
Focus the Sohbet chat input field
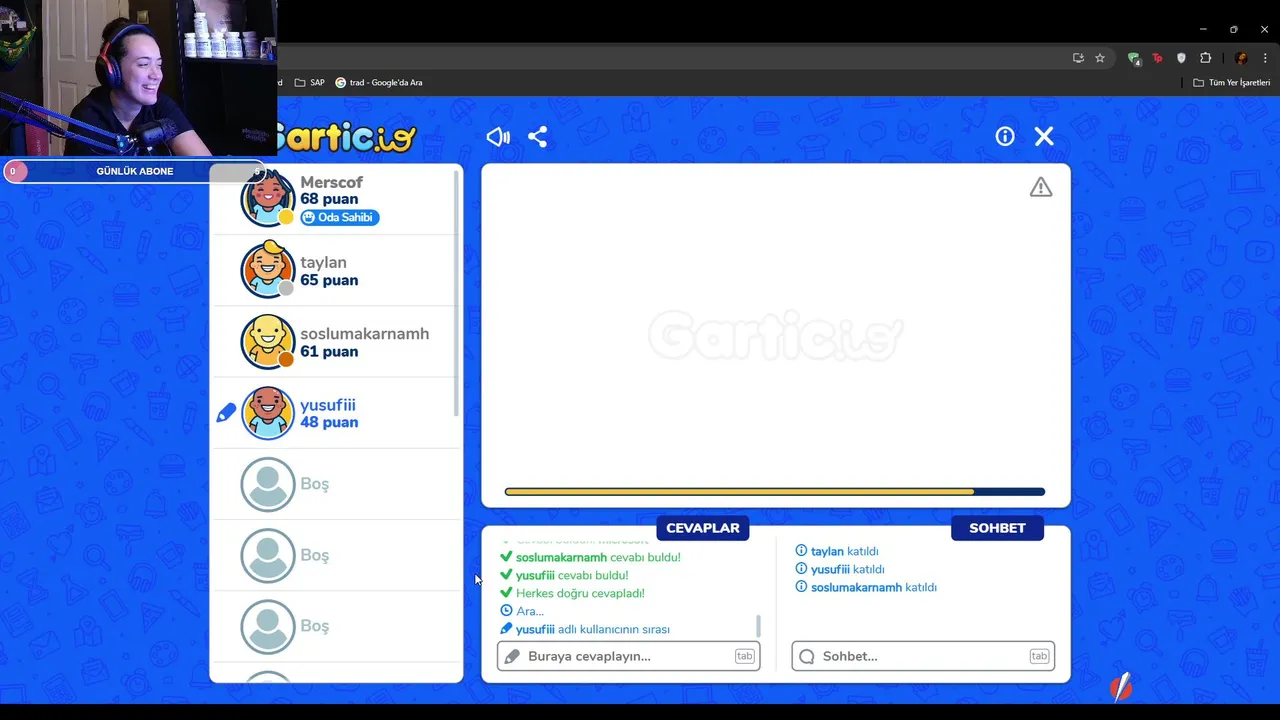click(x=923, y=656)
